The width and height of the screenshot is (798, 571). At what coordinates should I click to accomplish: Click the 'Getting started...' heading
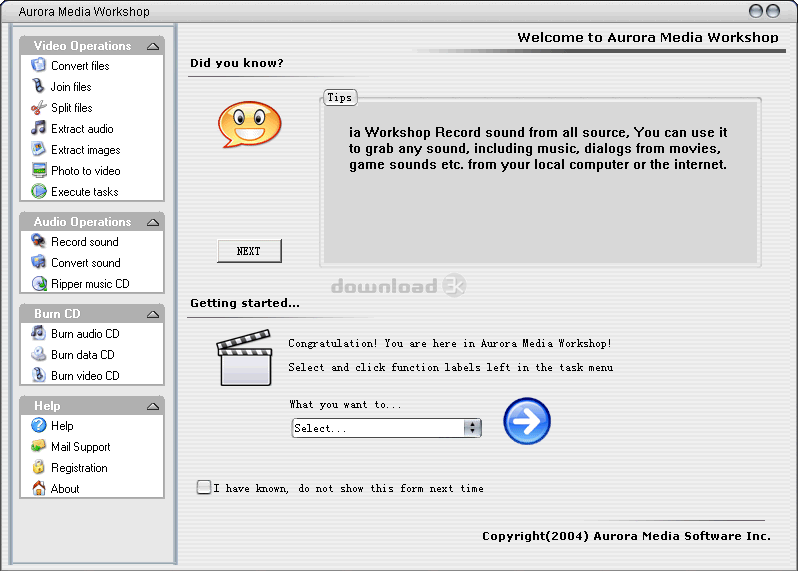click(245, 303)
